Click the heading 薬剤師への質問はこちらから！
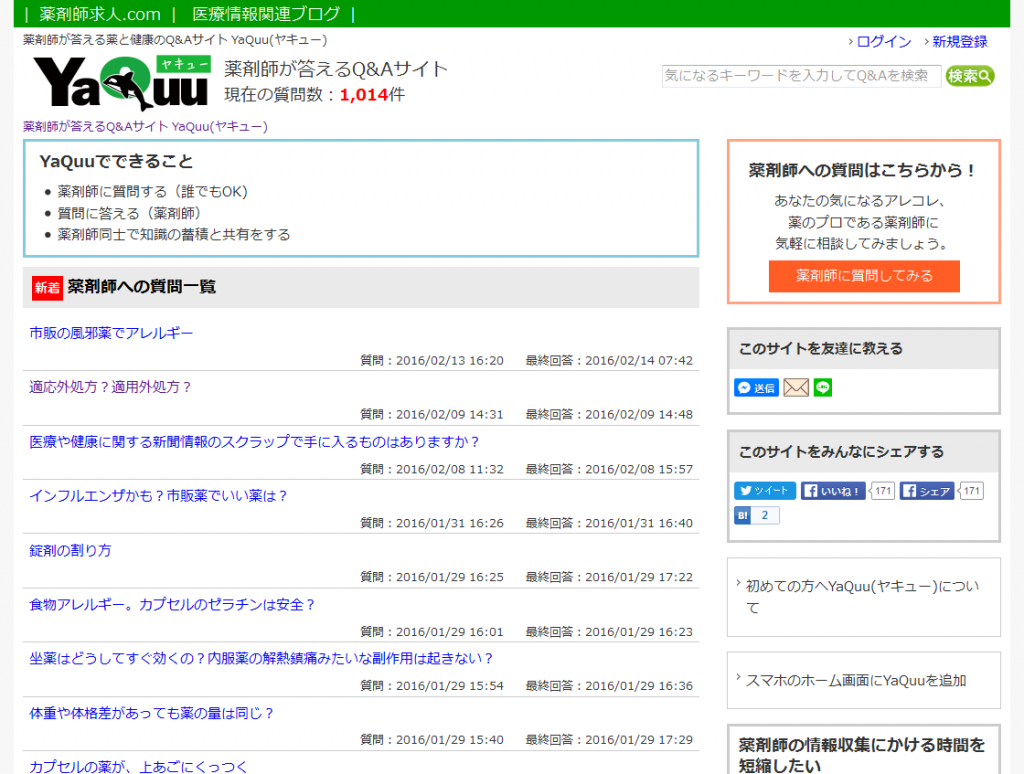1024x774 pixels. click(x=863, y=170)
